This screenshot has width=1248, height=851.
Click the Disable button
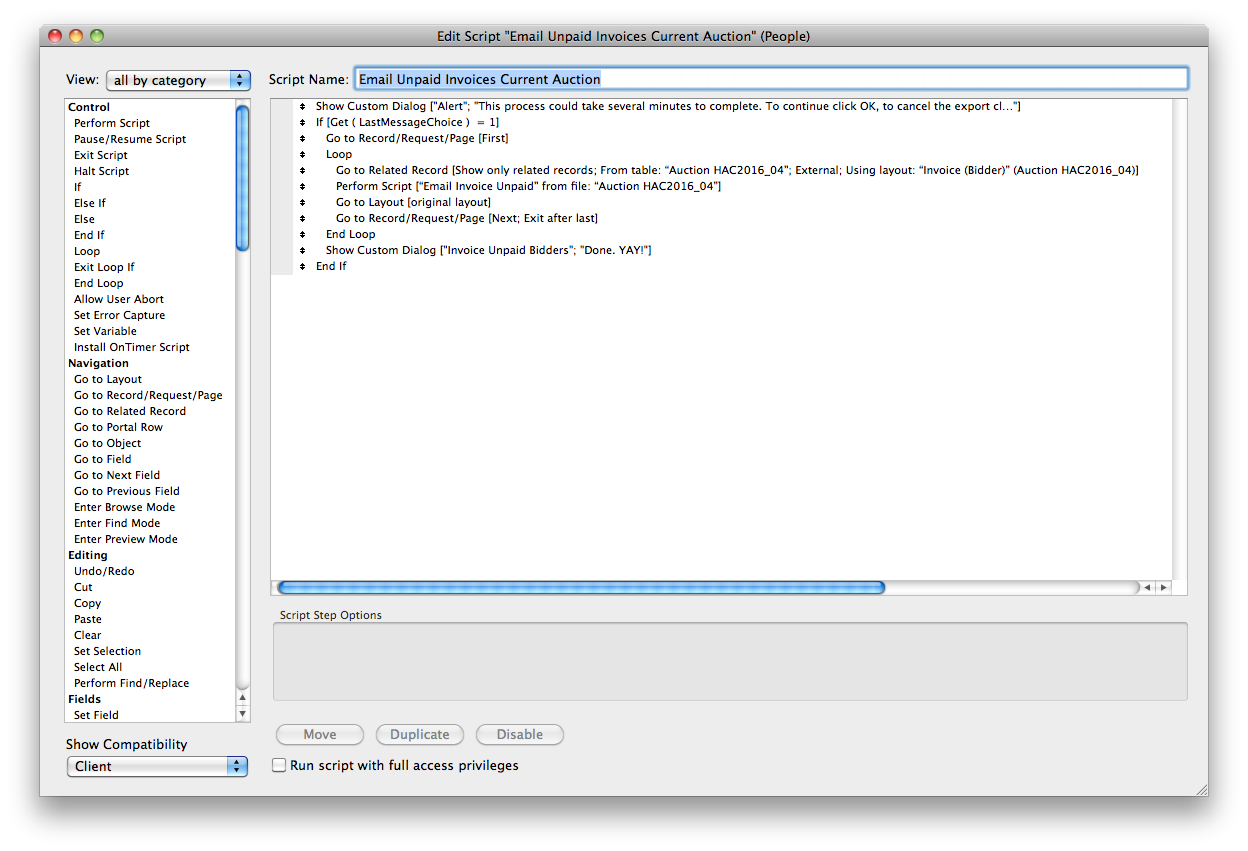point(520,734)
